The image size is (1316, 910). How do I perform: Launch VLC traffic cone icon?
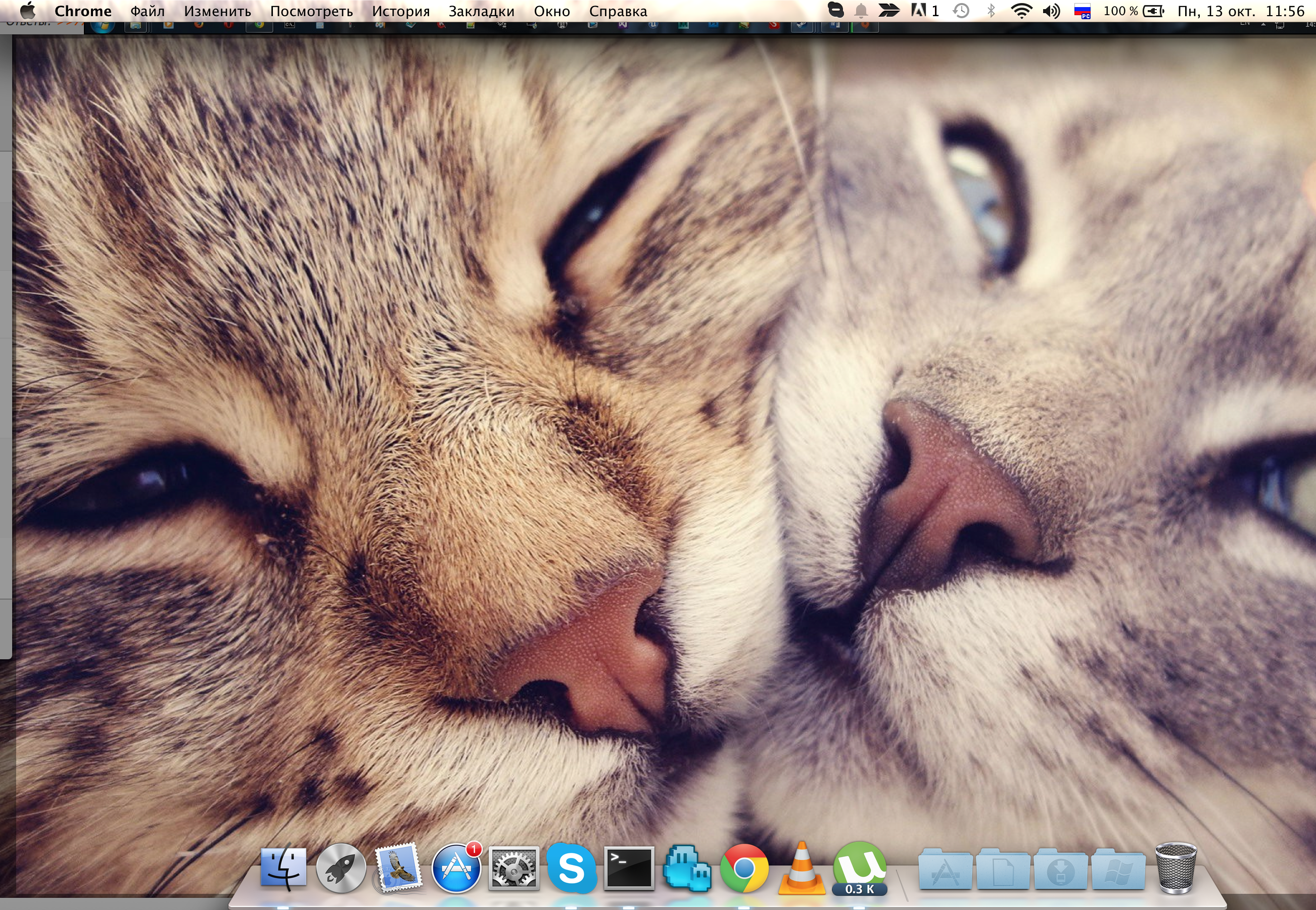point(802,869)
